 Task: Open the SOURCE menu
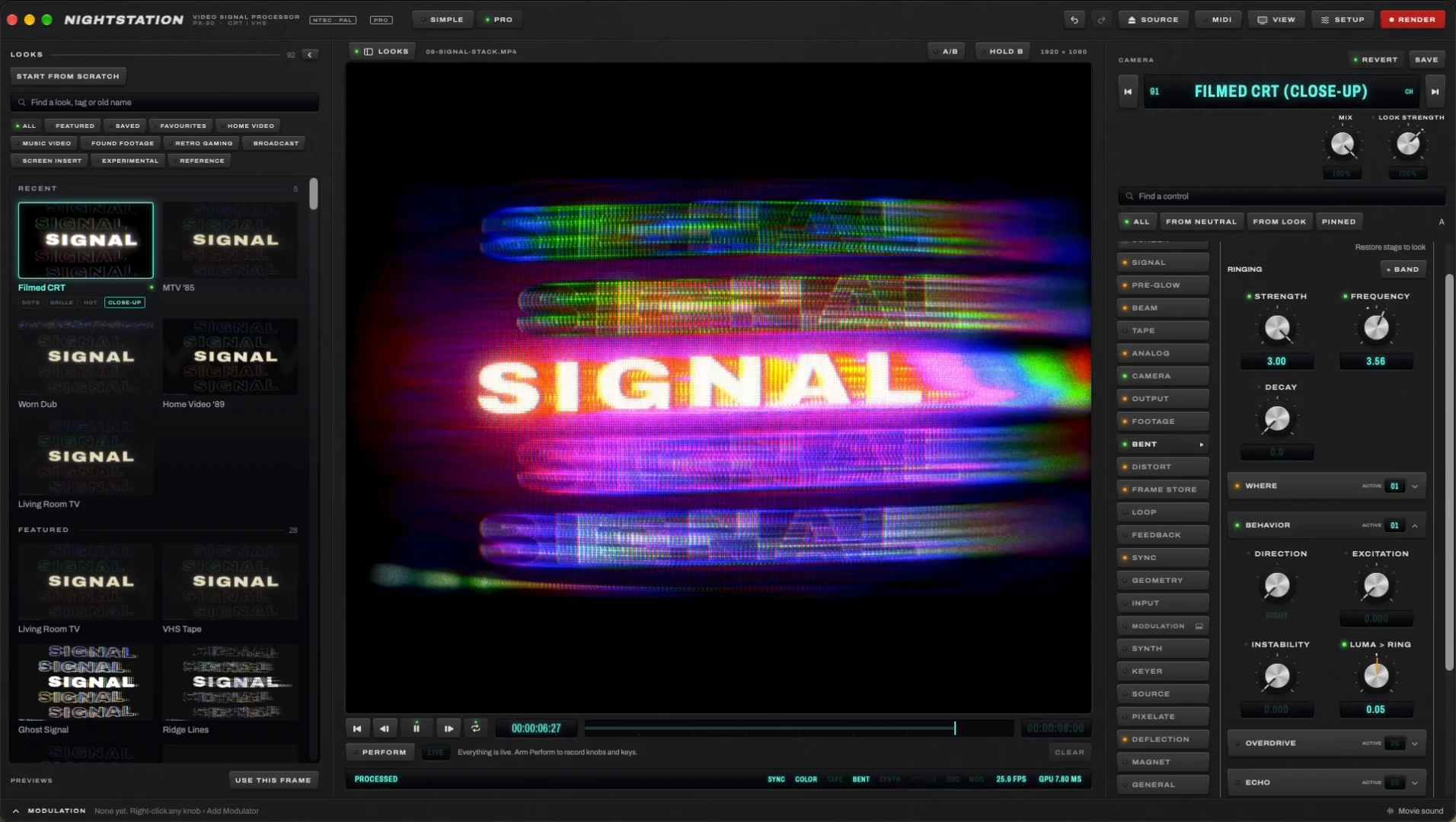(x=1153, y=20)
